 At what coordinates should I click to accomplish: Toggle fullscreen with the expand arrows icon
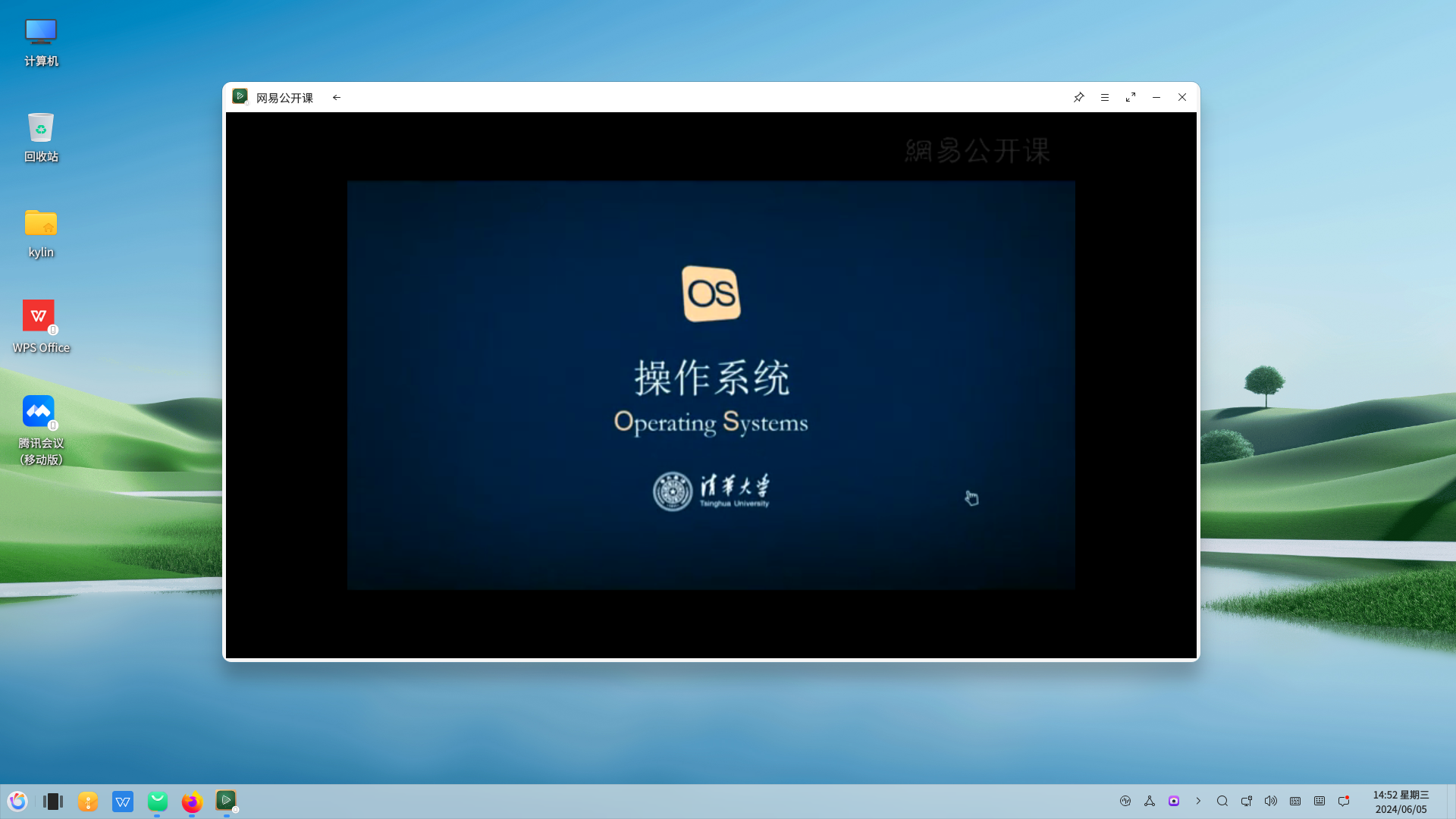tap(1131, 97)
